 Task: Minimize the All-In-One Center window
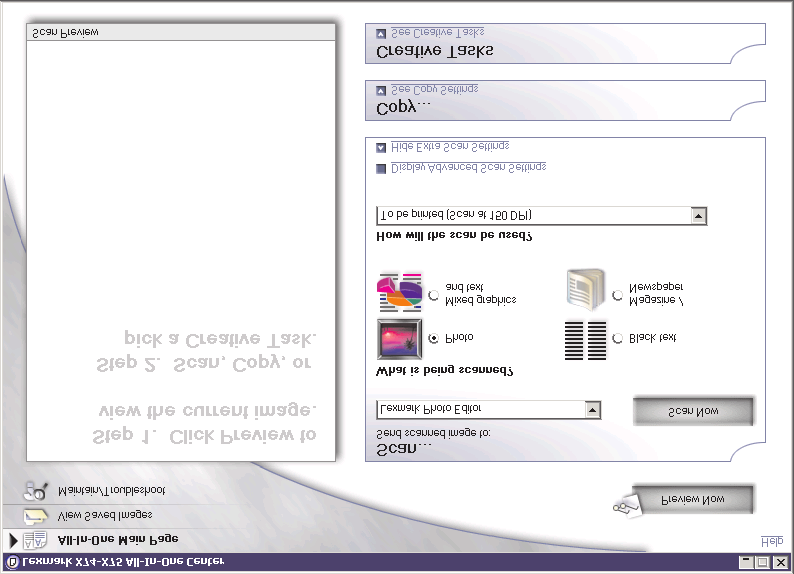pyautogui.click(x=745, y=562)
